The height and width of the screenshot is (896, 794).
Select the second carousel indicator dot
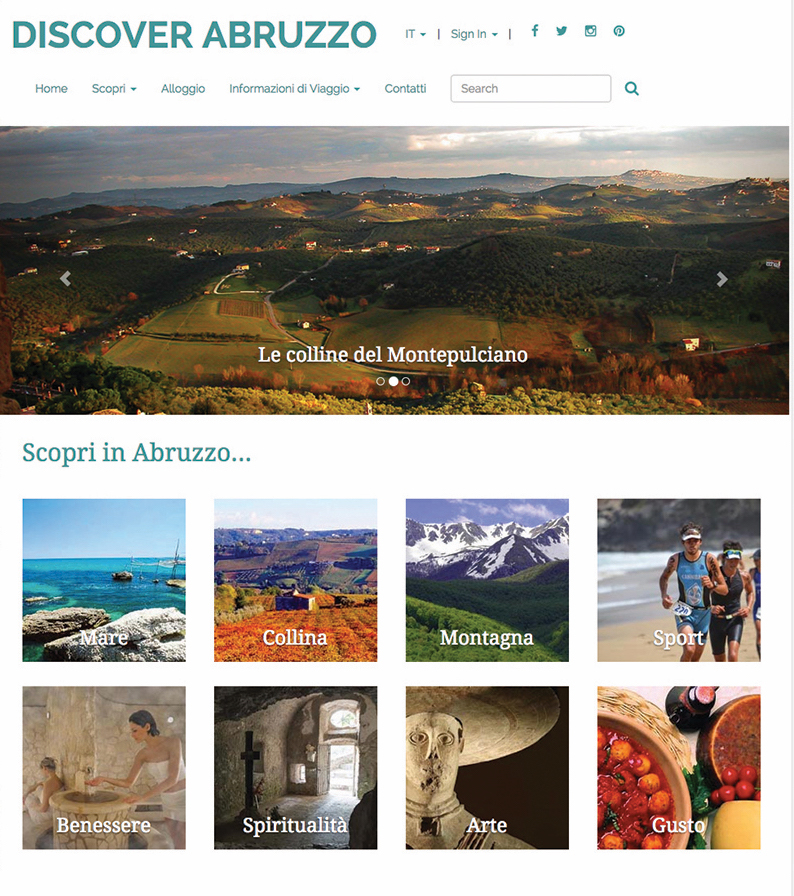[x=393, y=381]
